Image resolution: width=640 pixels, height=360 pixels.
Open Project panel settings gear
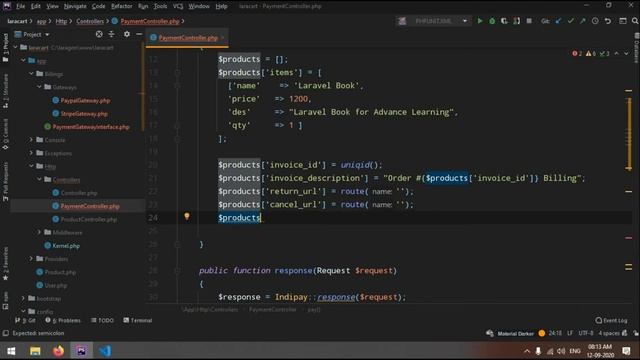click(x=127, y=34)
